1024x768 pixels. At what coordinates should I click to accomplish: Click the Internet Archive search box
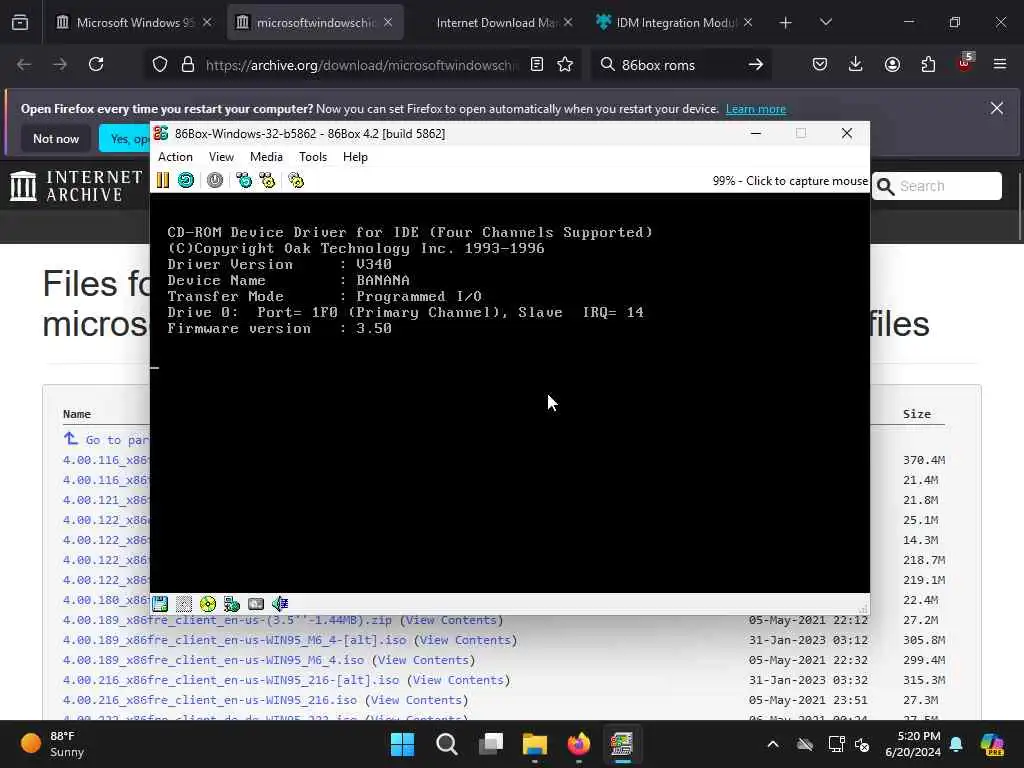(937, 186)
